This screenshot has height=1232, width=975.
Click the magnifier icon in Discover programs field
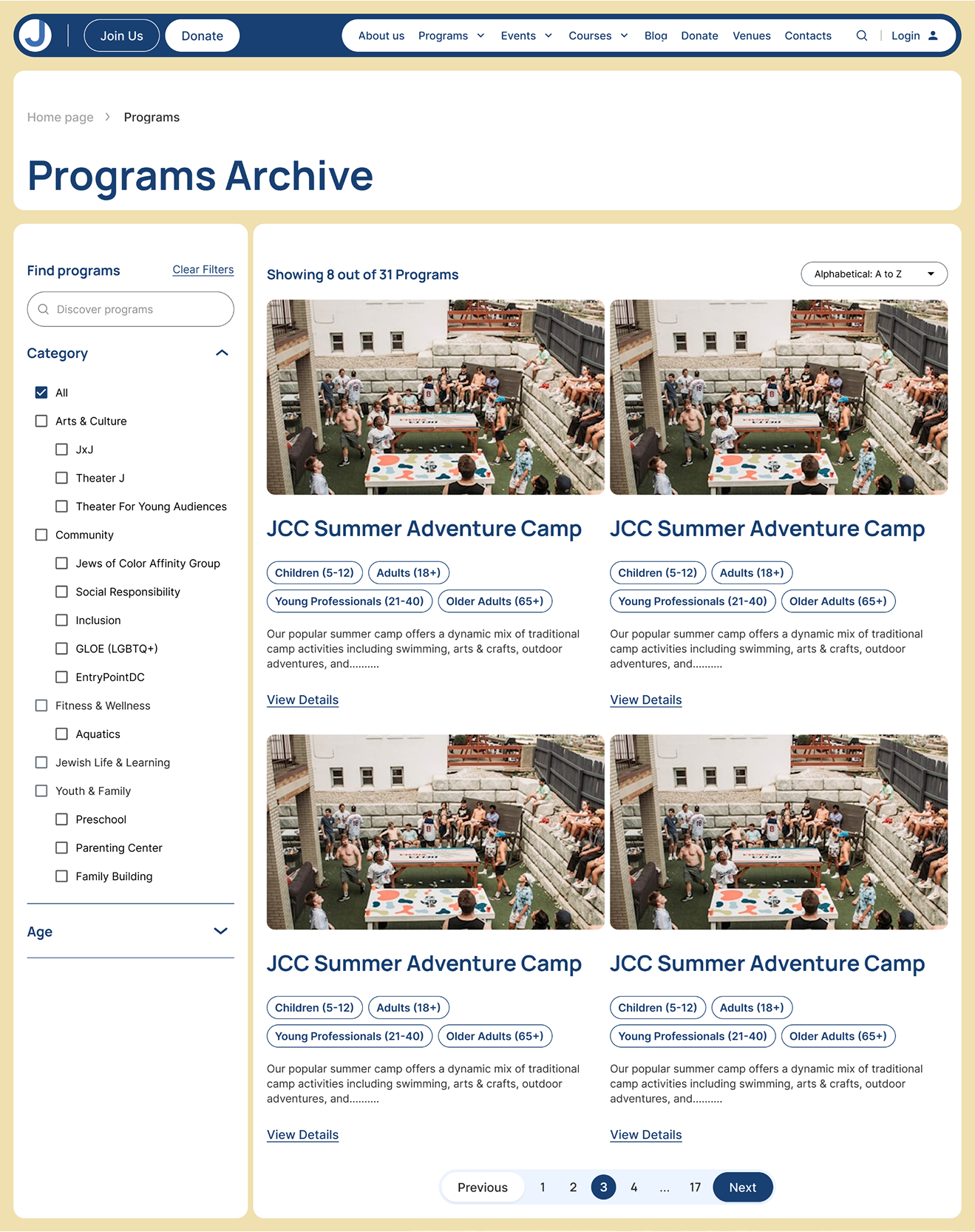click(44, 309)
